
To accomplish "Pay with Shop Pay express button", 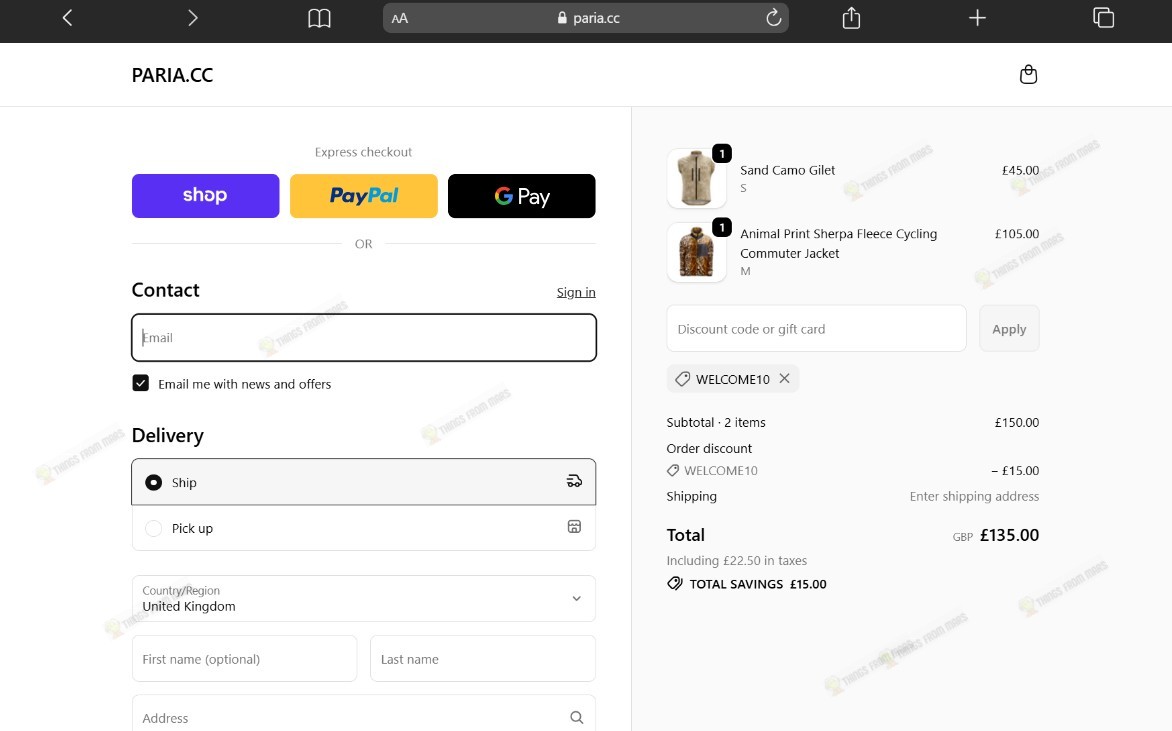I will [206, 196].
